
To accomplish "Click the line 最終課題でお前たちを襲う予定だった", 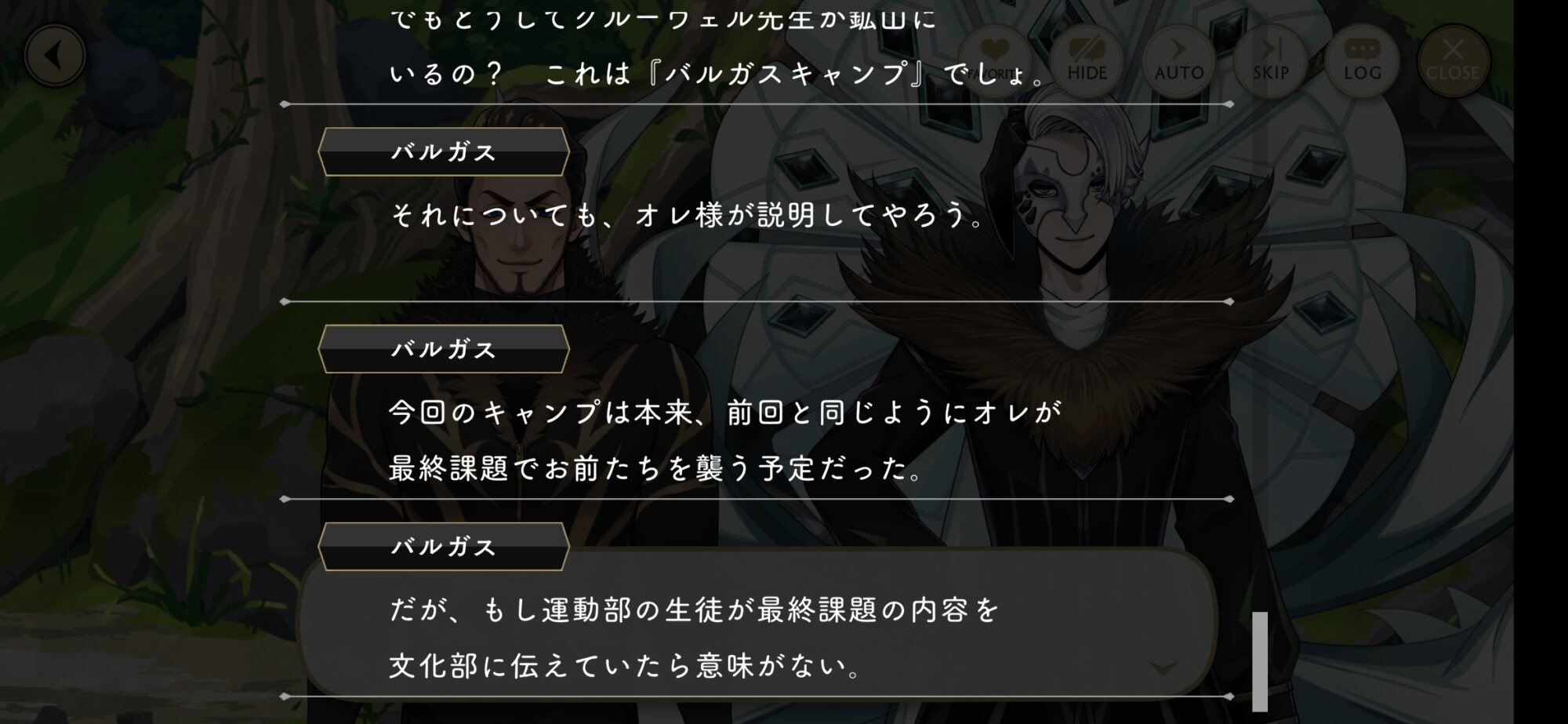I will tap(657, 468).
